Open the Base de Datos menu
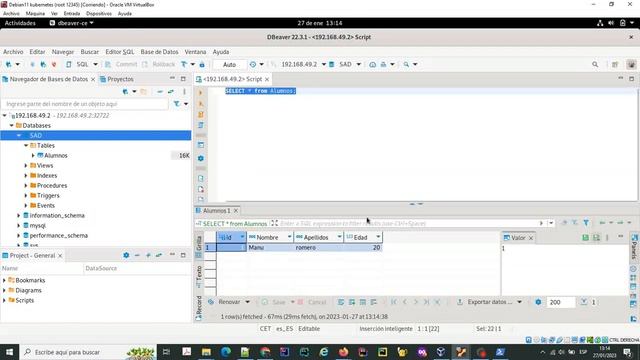640x360 pixels. coord(159,52)
